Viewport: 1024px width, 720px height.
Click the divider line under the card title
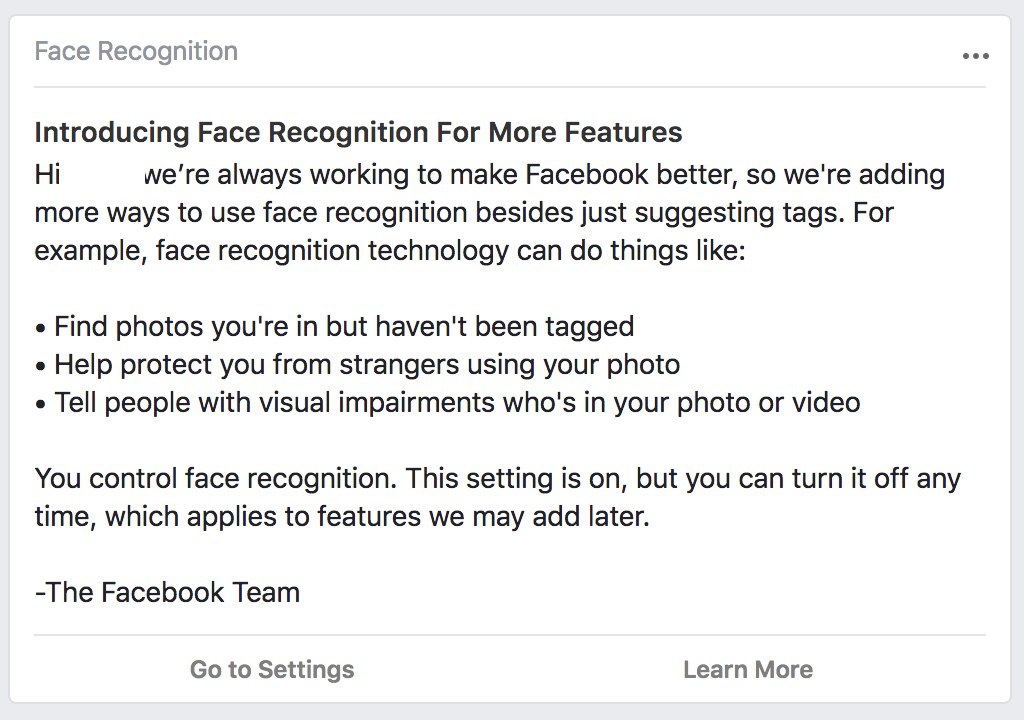(509, 87)
